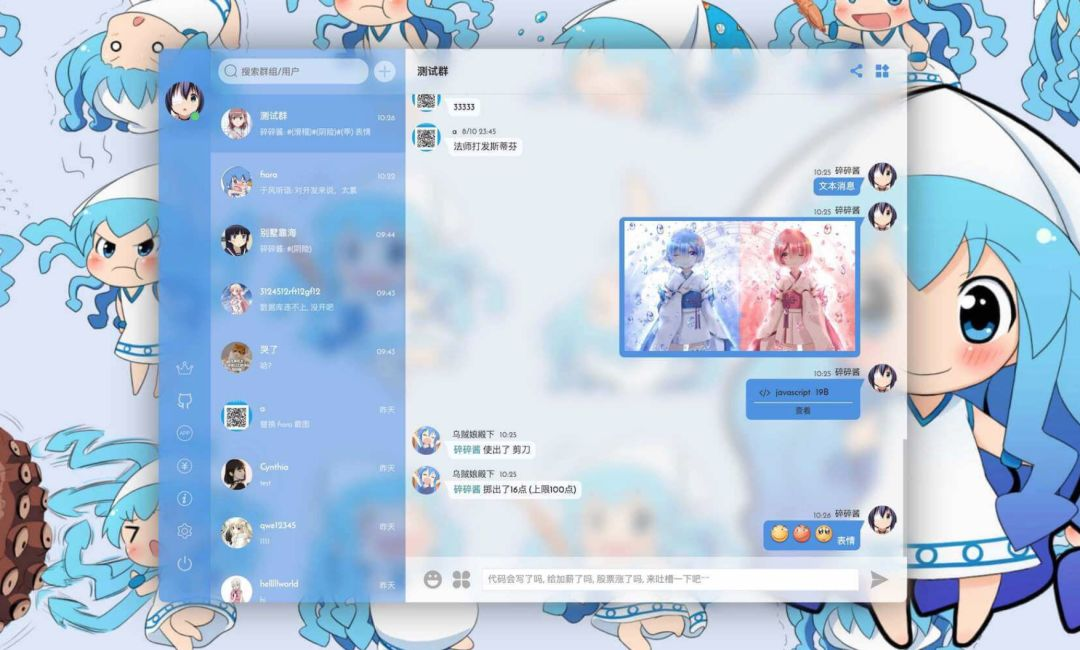Viewport: 1080px width, 650px height.
Task: Click the send arrow next to input field
Action: coord(879,578)
